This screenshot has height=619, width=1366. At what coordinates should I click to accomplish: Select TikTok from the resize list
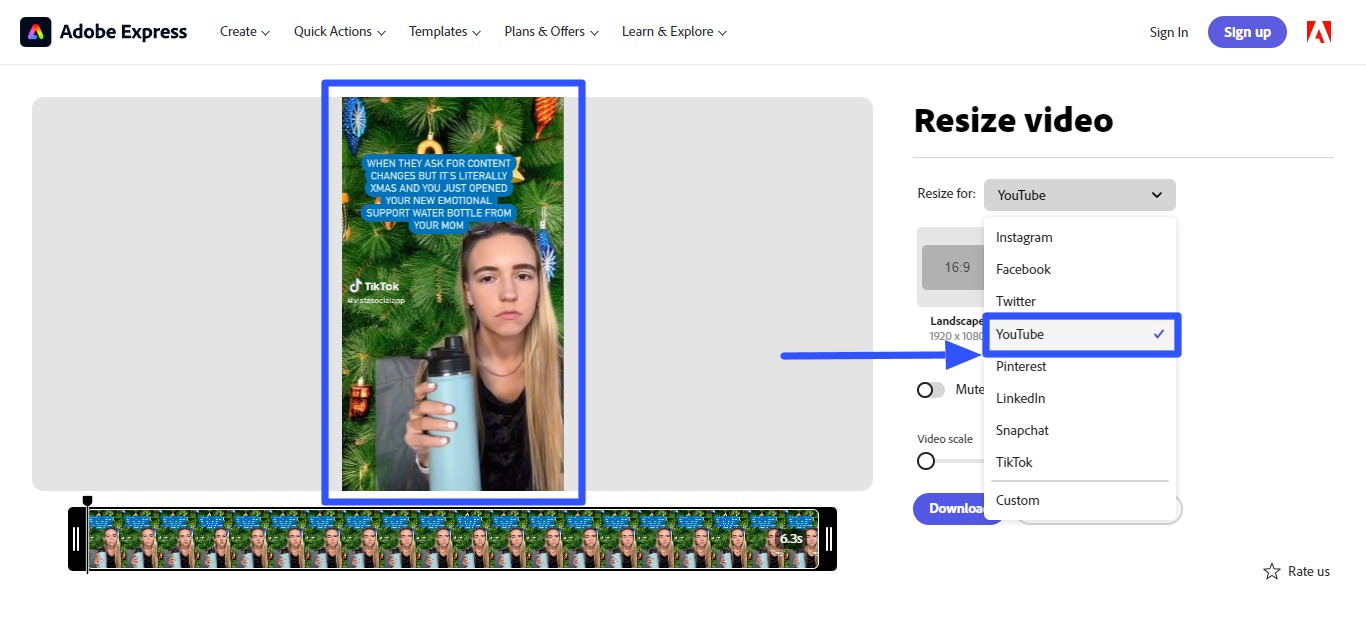1013,462
